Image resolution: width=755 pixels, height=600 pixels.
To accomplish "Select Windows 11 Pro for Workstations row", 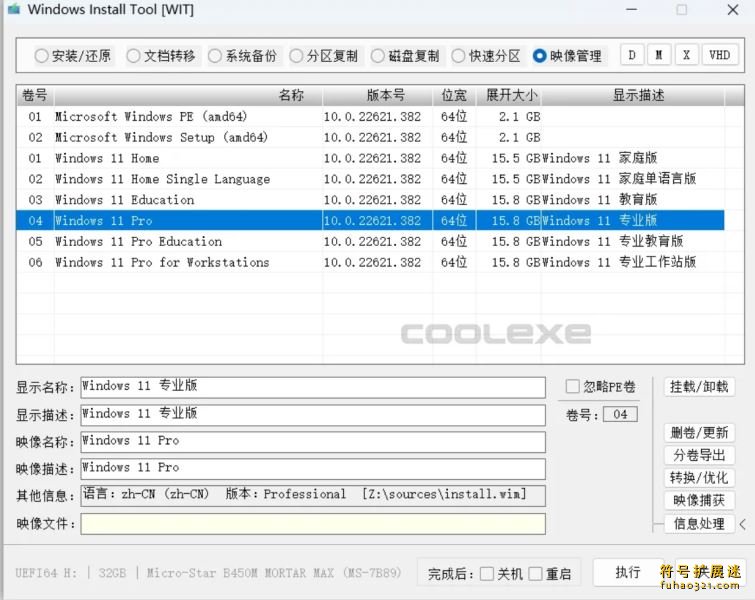I will pyautogui.click(x=370, y=262).
